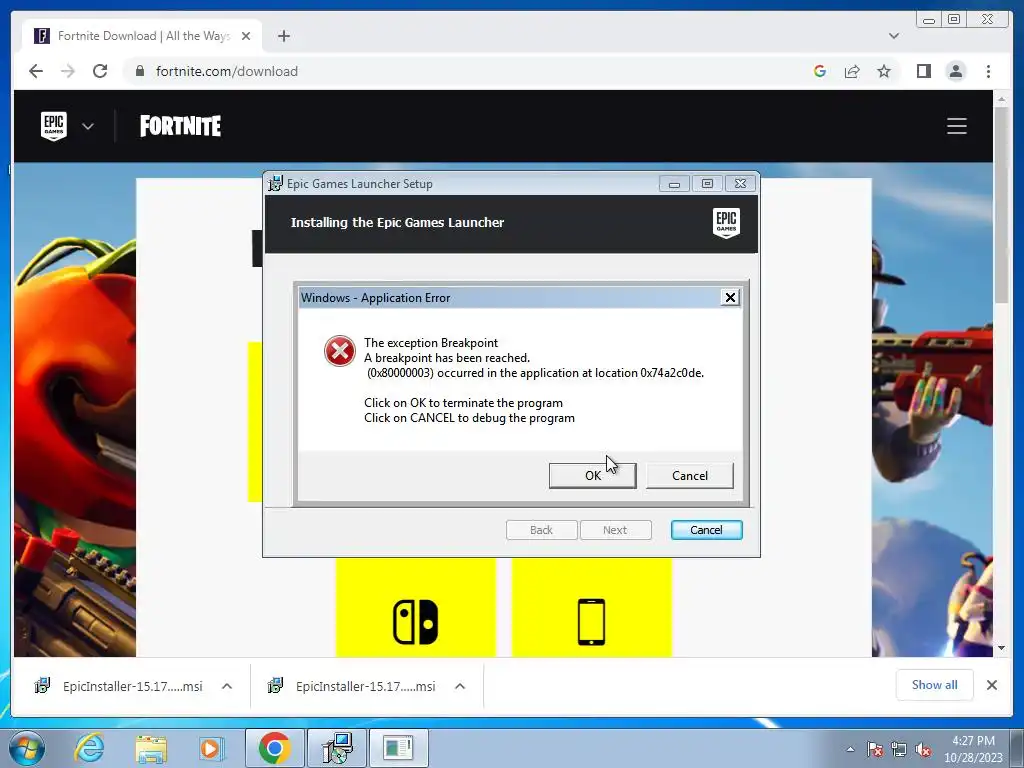The image size is (1024, 768).
Task: Click OK to terminate the program
Action: [592, 475]
